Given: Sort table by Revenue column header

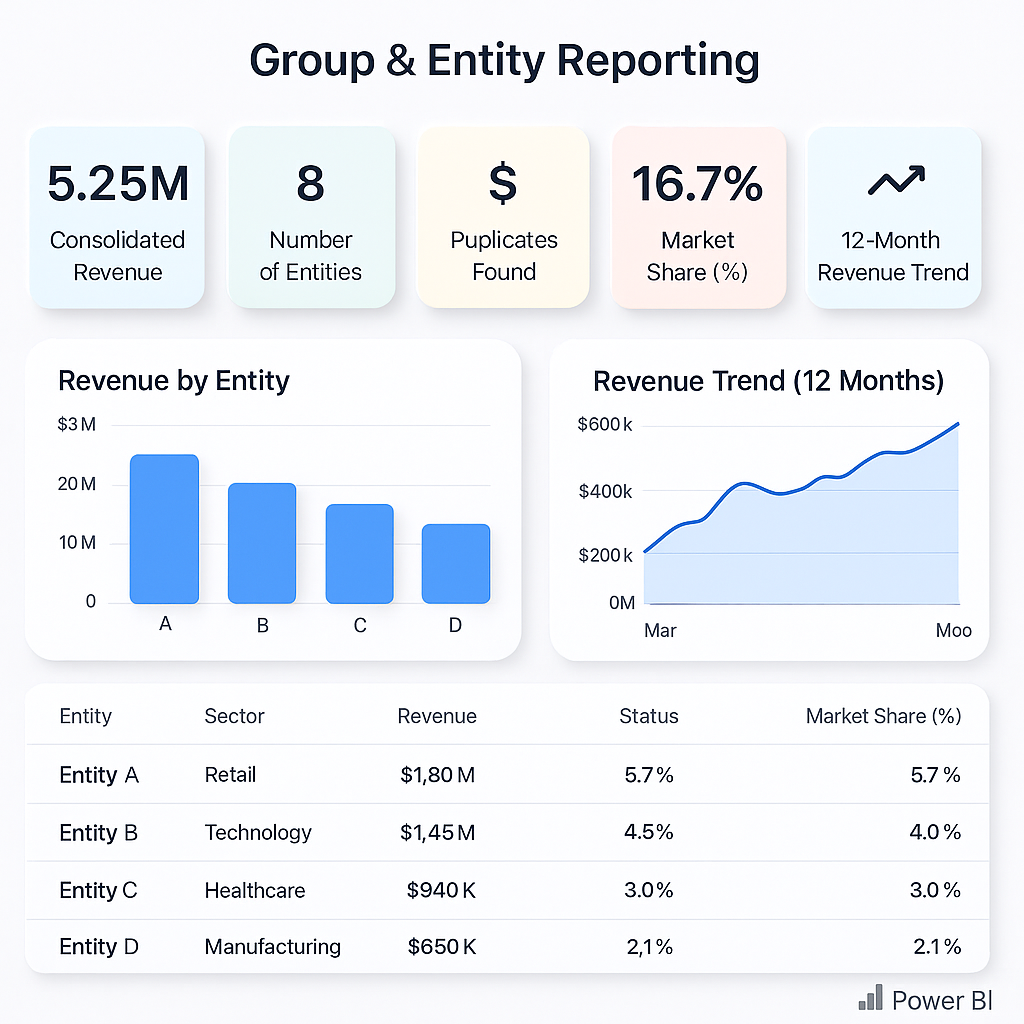Looking at the screenshot, I should (437, 716).
